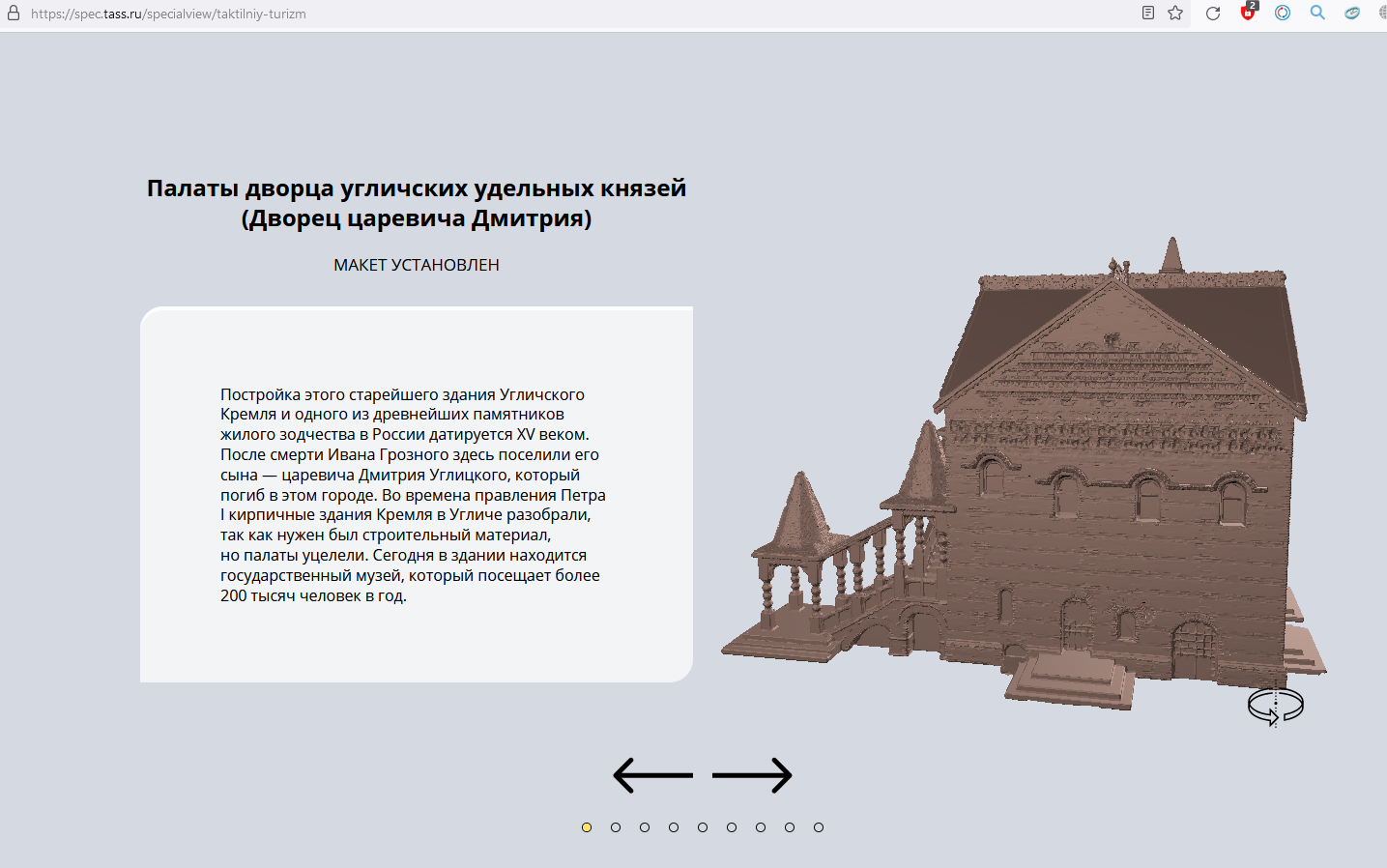Select the first yellow pagination dot
The height and width of the screenshot is (868, 1387).
[587, 827]
